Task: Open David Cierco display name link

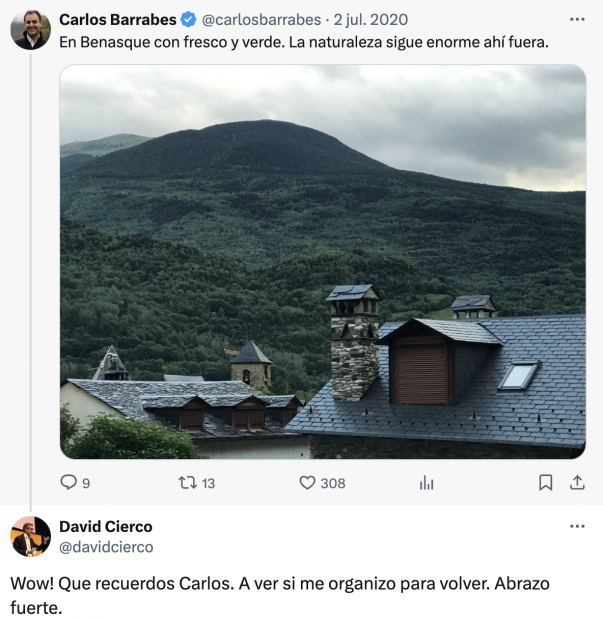Action: point(106,526)
